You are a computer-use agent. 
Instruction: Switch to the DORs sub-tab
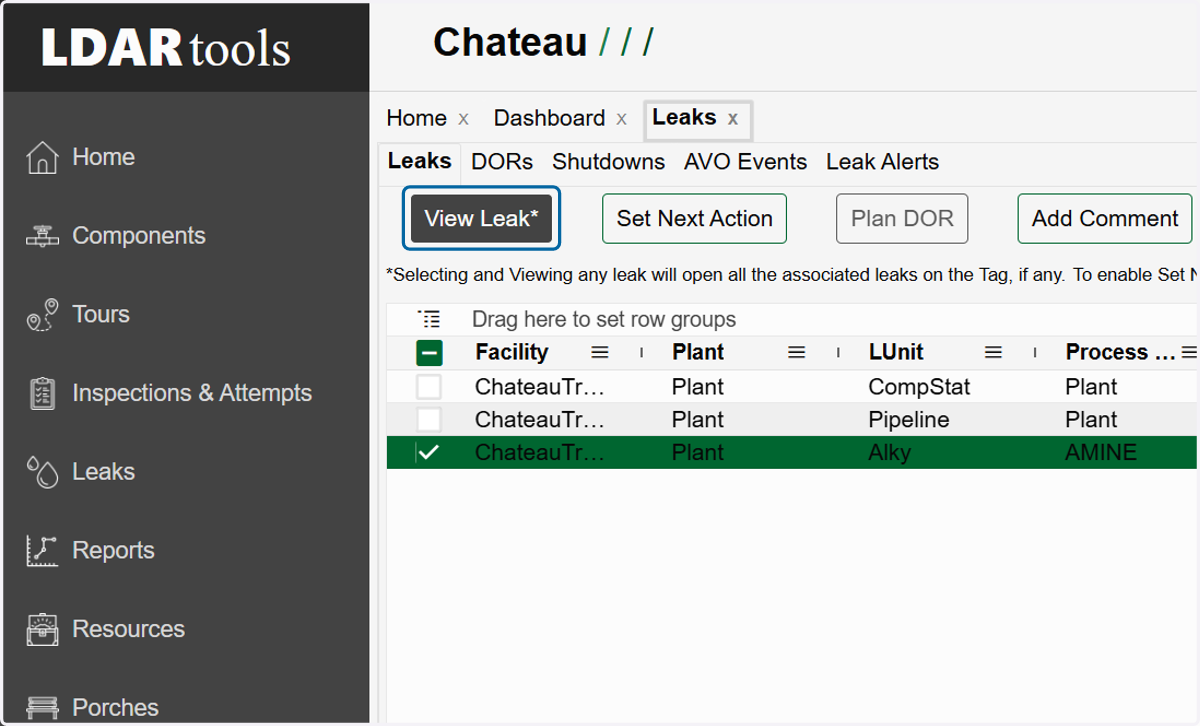coord(502,162)
